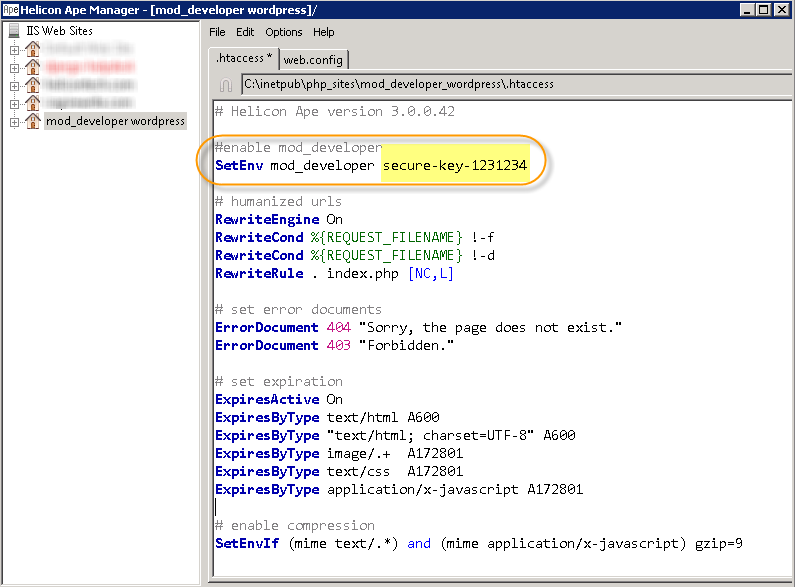Viewport: 795px width, 587px height.
Task: Open the File menu
Action: coord(217,32)
